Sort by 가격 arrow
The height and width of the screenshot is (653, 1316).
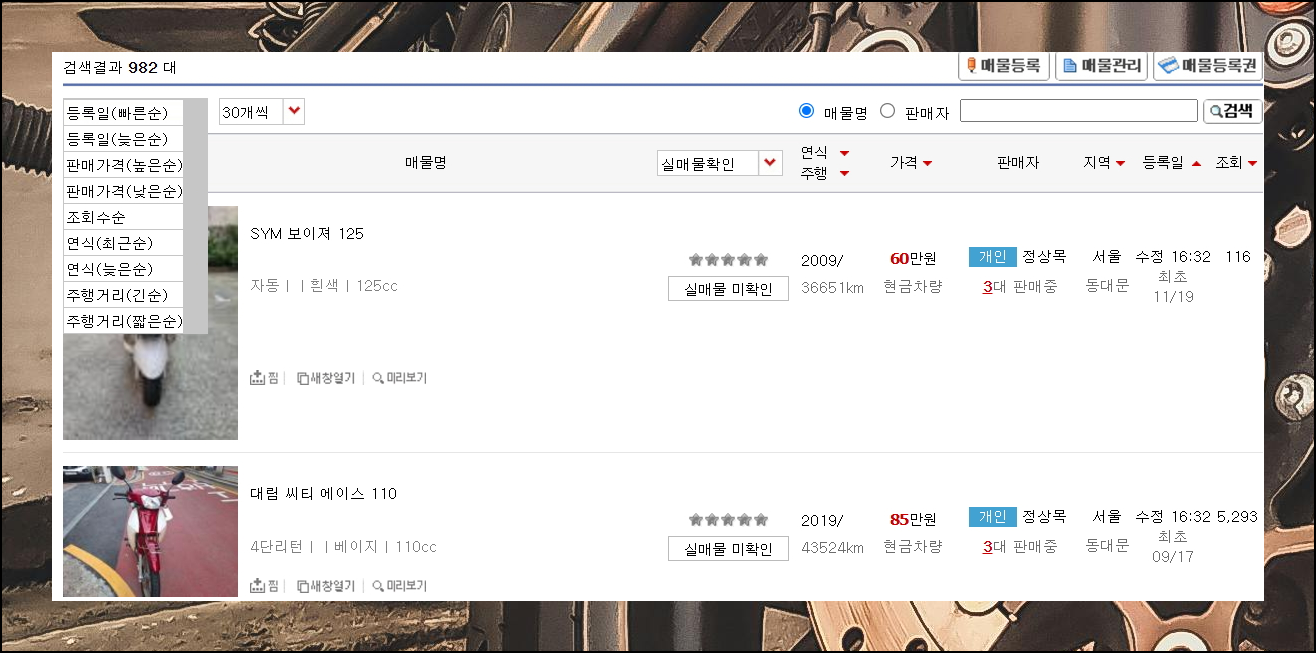click(927, 163)
